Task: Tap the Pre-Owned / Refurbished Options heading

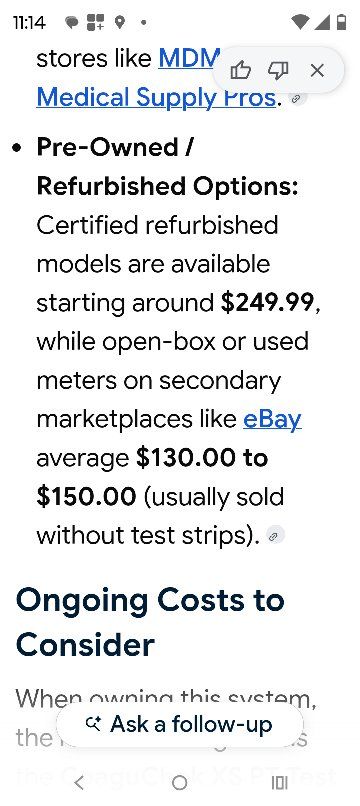Action: pos(168,167)
